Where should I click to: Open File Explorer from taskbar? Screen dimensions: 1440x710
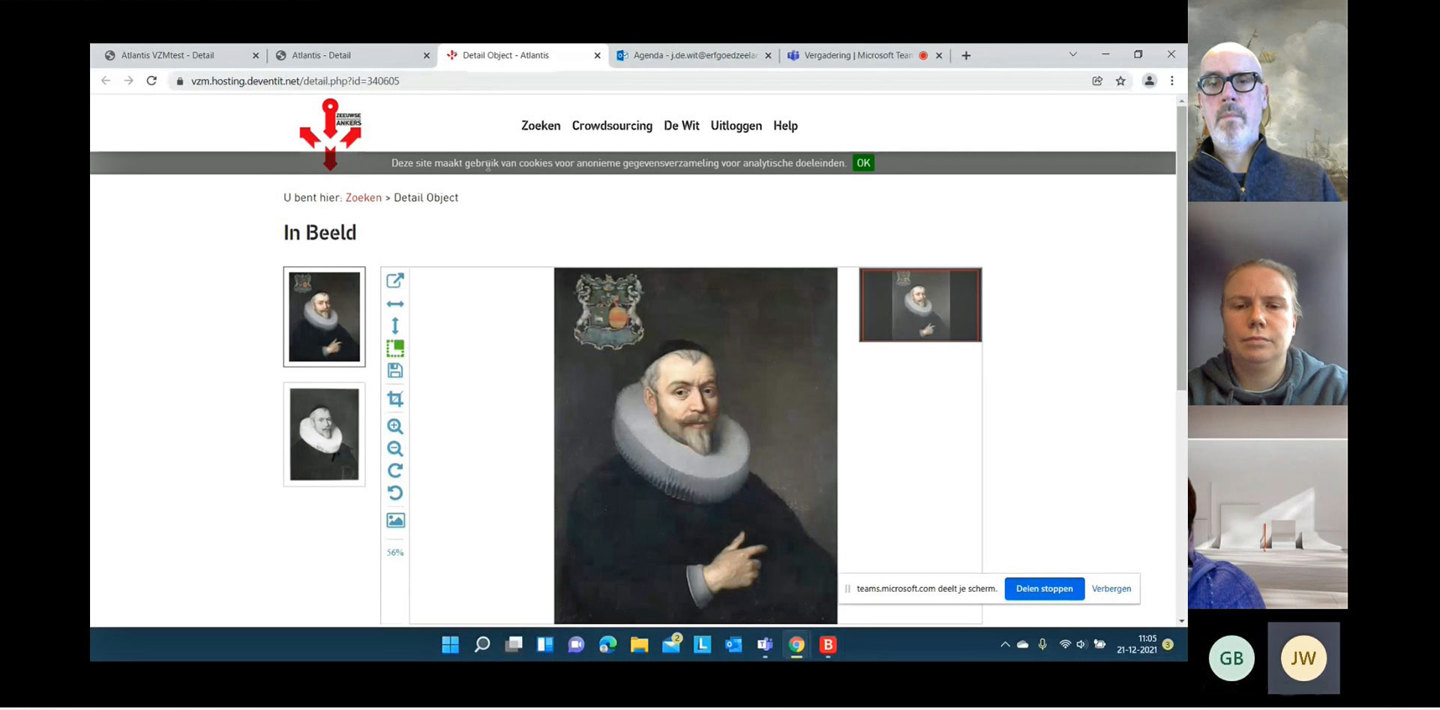point(639,645)
